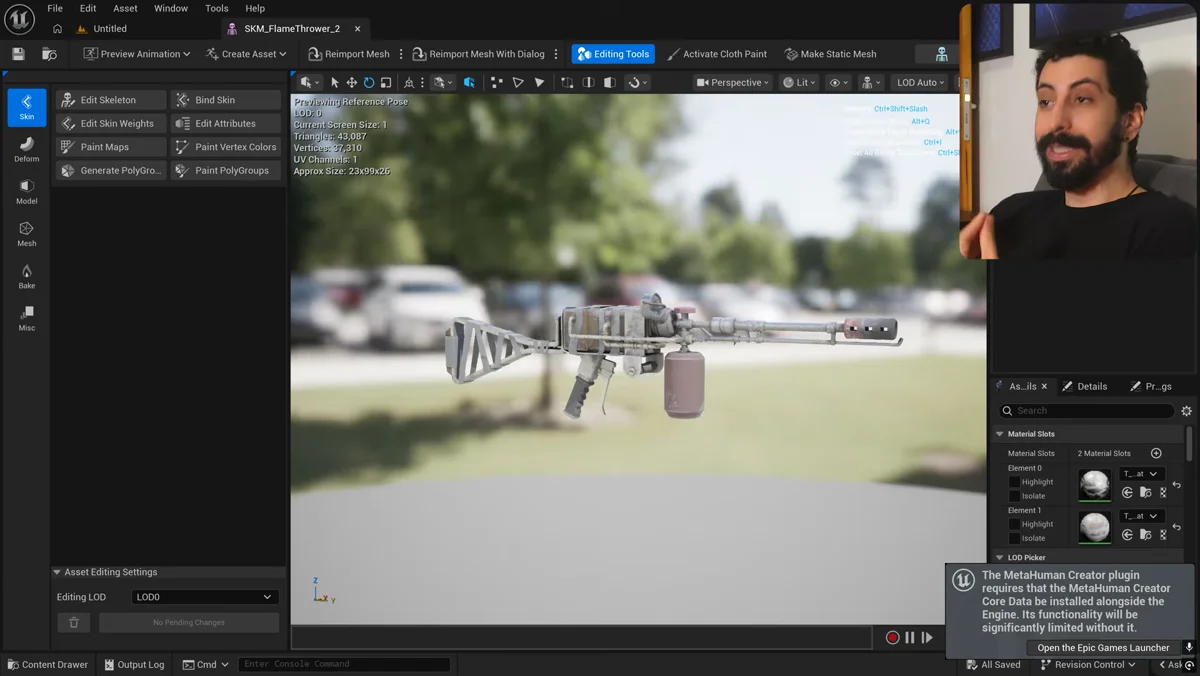This screenshot has height=676, width=1200.
Task: Open Preview Animation dropdown
Action: tap(137, 54)
